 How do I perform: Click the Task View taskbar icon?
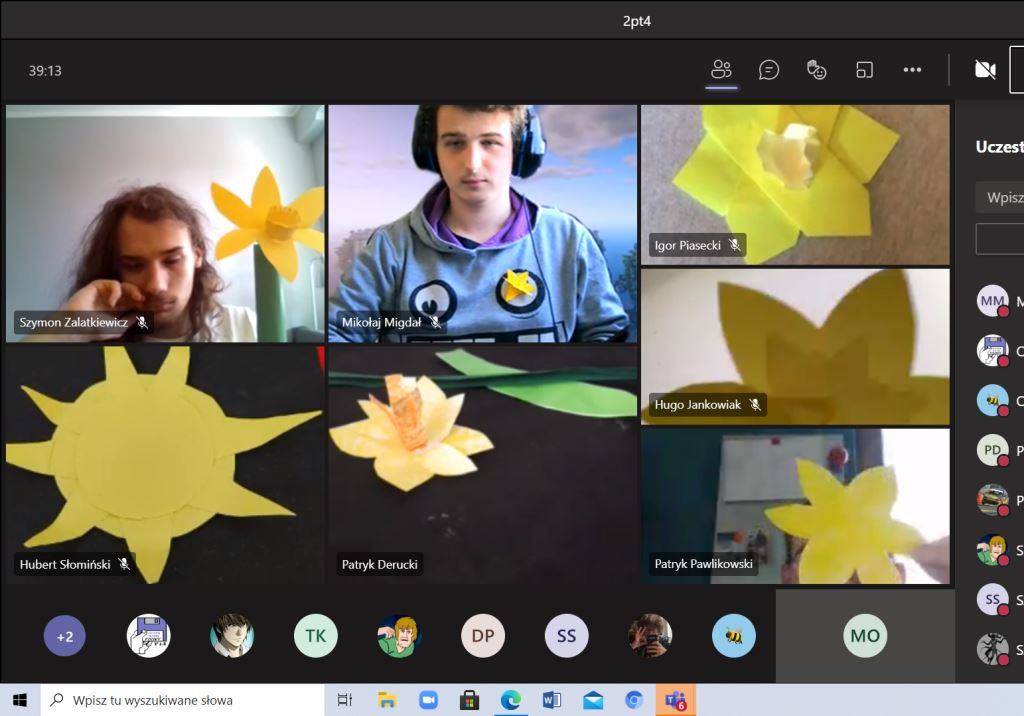click(x=345, y=700)
